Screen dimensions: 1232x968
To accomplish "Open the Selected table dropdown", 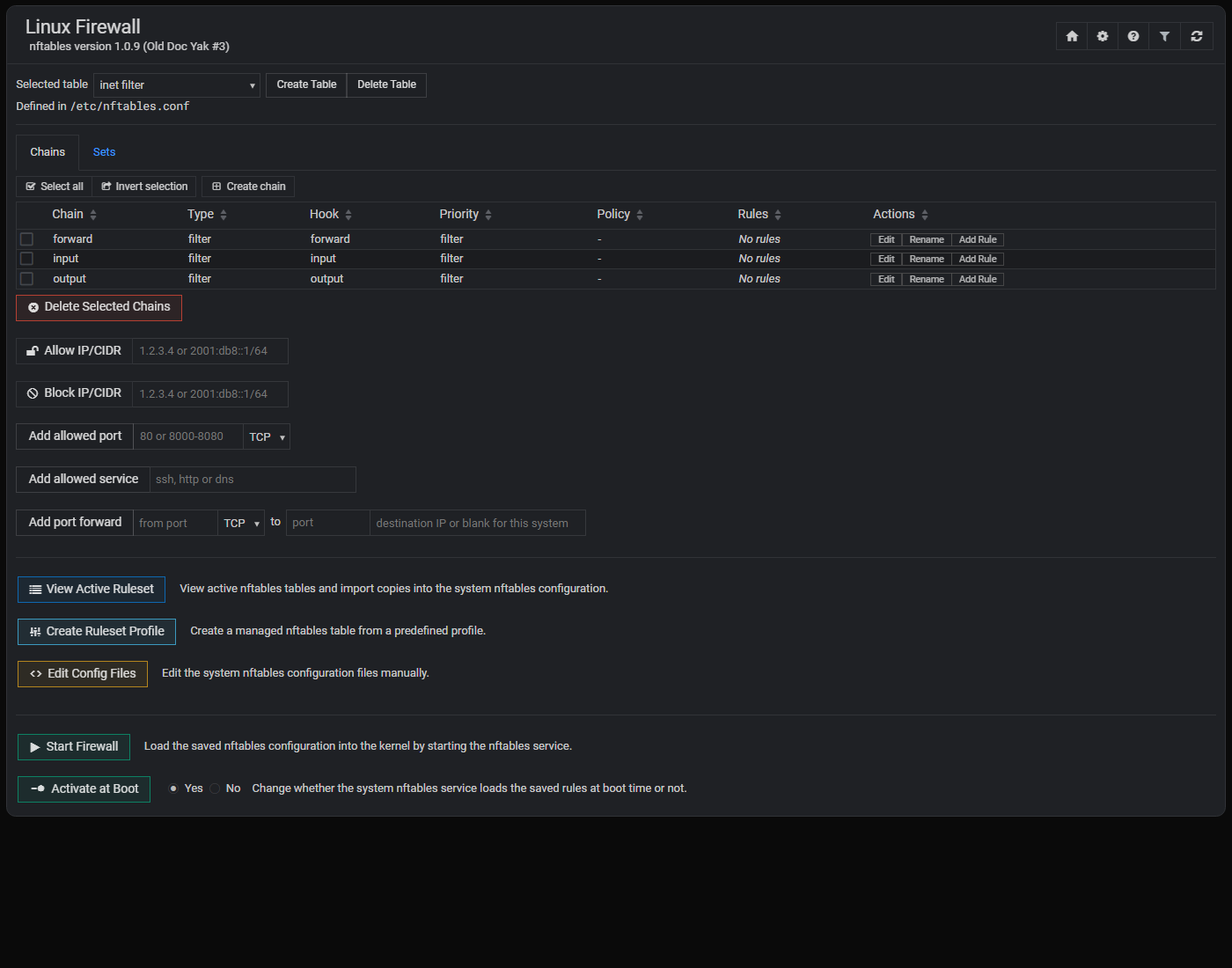I will (177, 85).
